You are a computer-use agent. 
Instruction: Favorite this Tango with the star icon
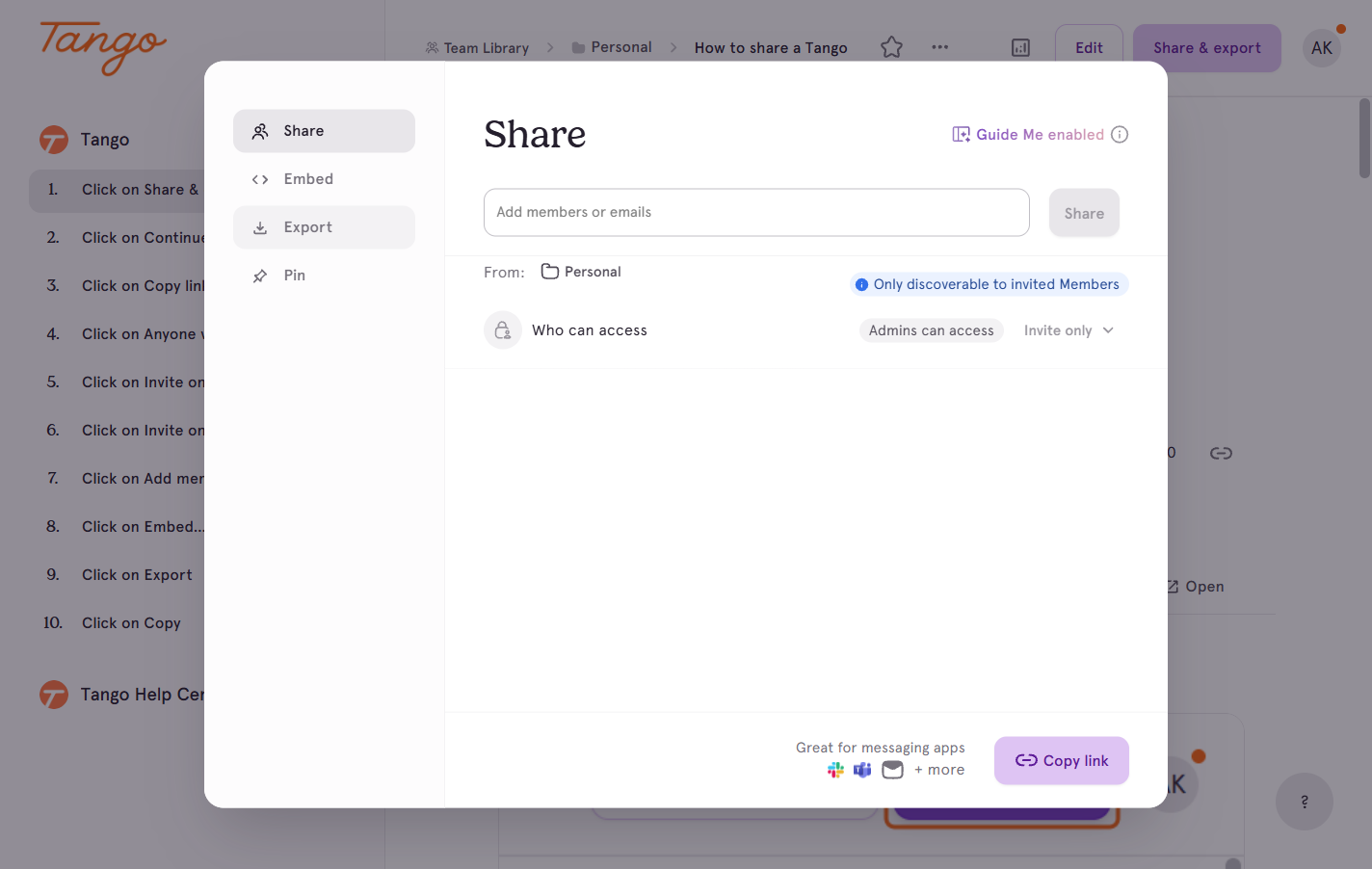[892, 47]
